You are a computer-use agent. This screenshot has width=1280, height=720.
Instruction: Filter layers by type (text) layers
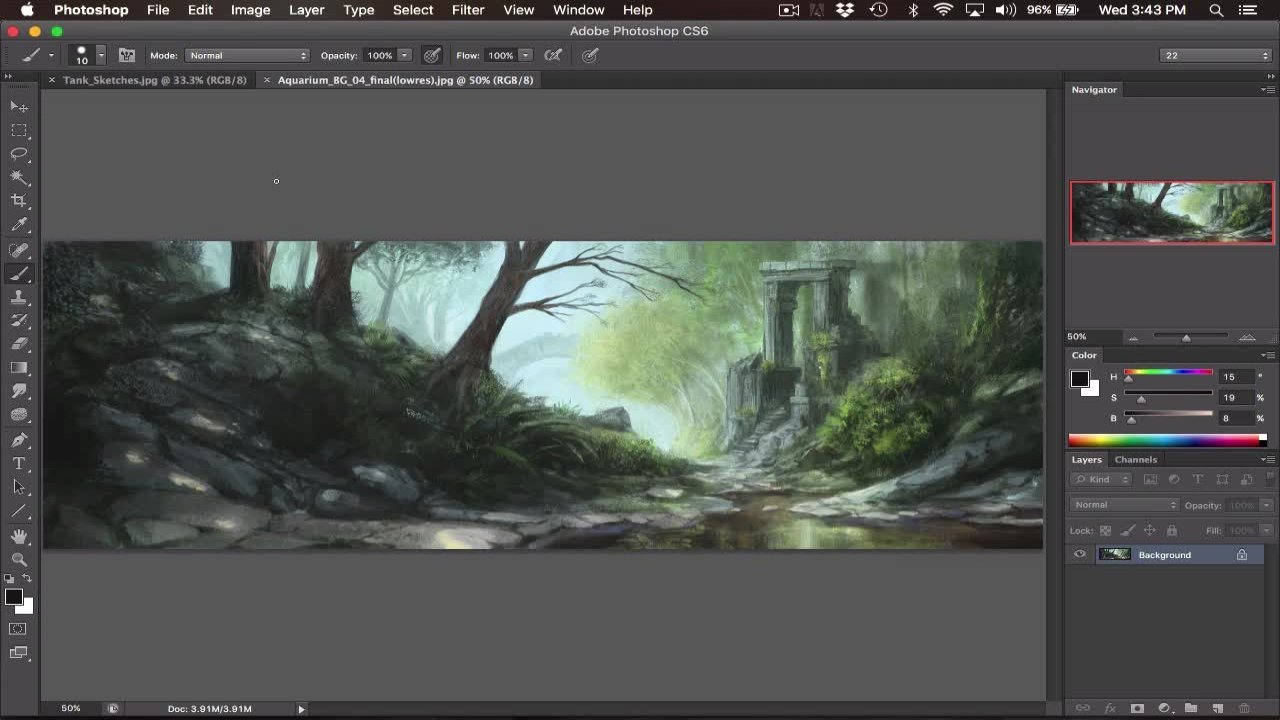pos(1198,480)
